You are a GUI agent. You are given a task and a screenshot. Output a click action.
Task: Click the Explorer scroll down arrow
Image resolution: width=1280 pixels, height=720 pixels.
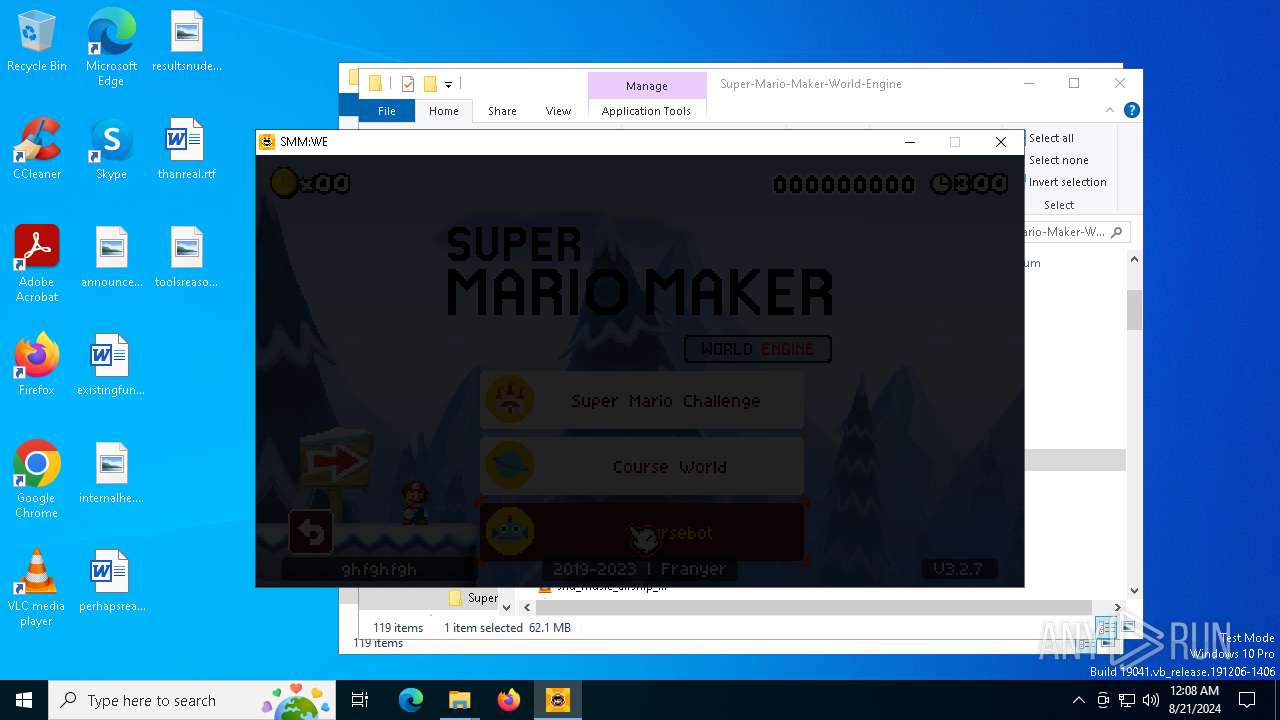coord(1134,590)
